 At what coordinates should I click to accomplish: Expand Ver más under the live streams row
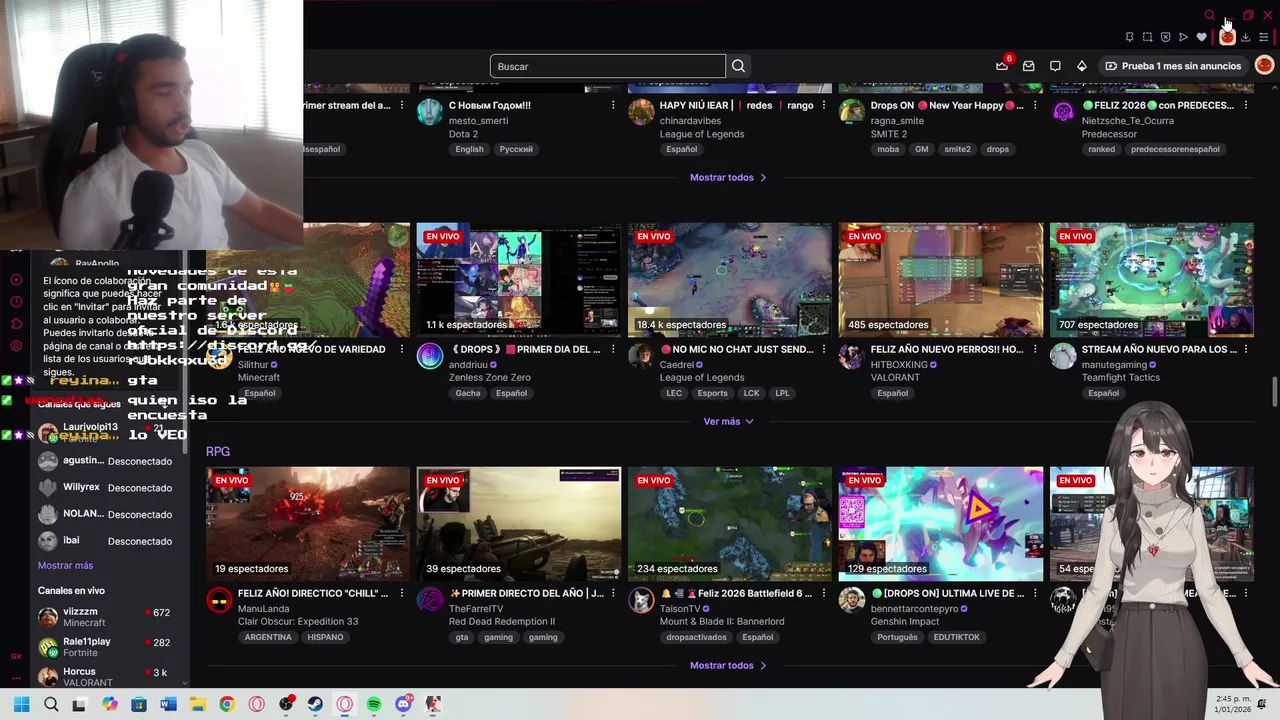[x=728, y=421]
